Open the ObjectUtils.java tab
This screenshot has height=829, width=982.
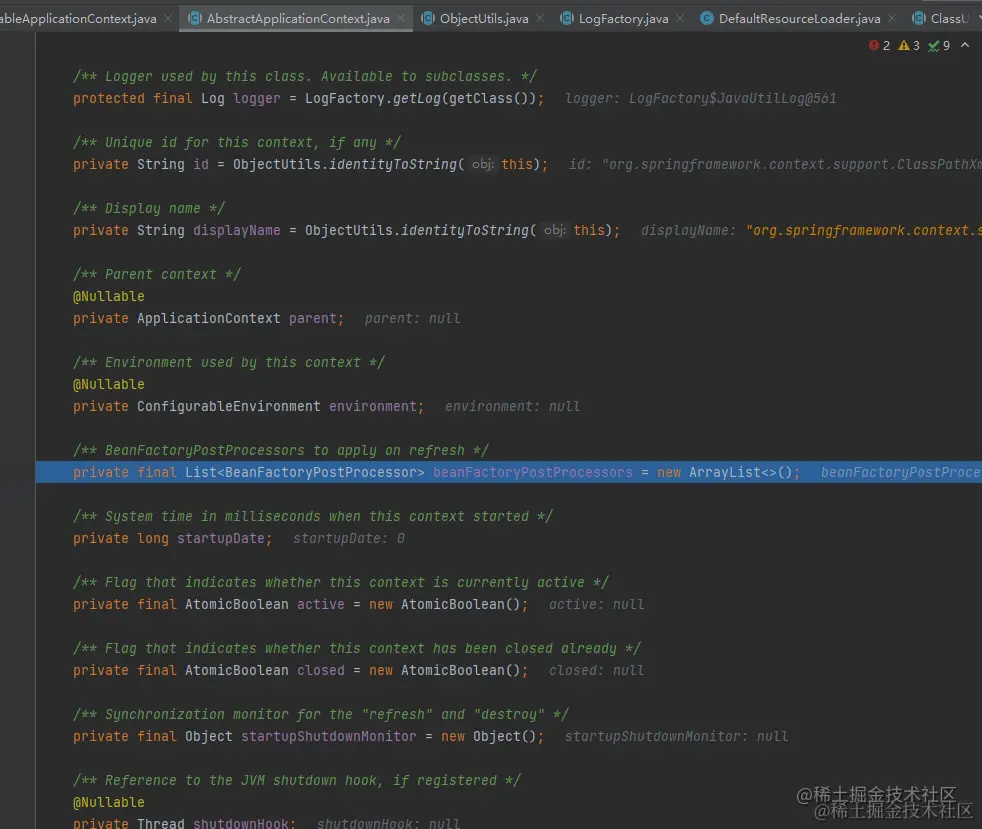483,19
